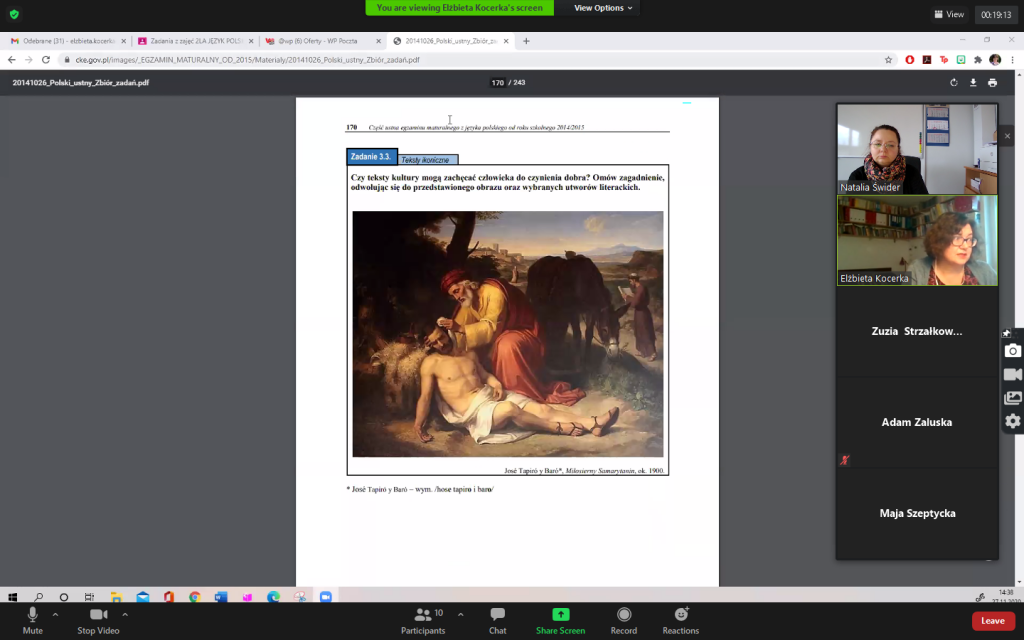Download the PDF document
1024x640 pixels.
click(973, 83)
